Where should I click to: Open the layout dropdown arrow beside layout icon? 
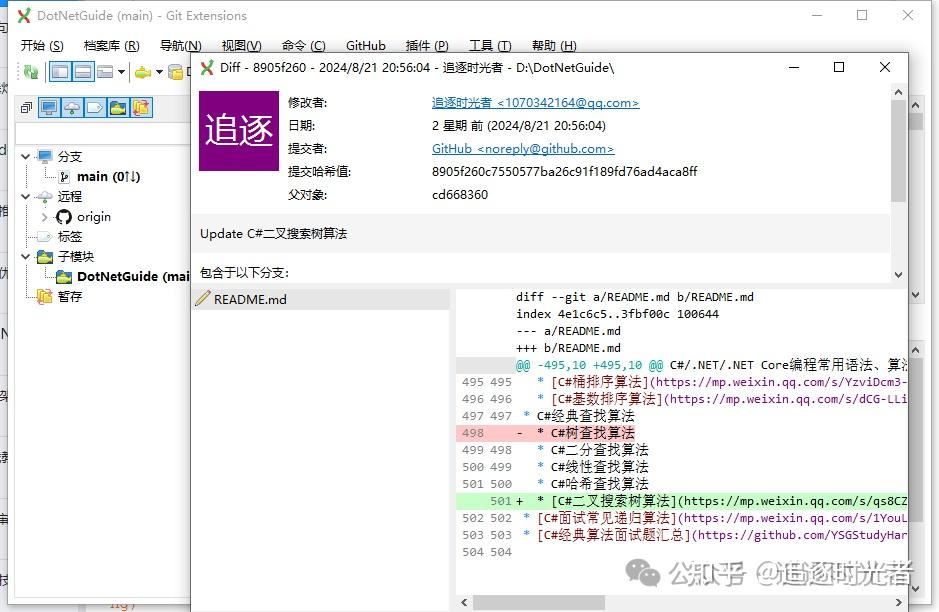(122, 72)
